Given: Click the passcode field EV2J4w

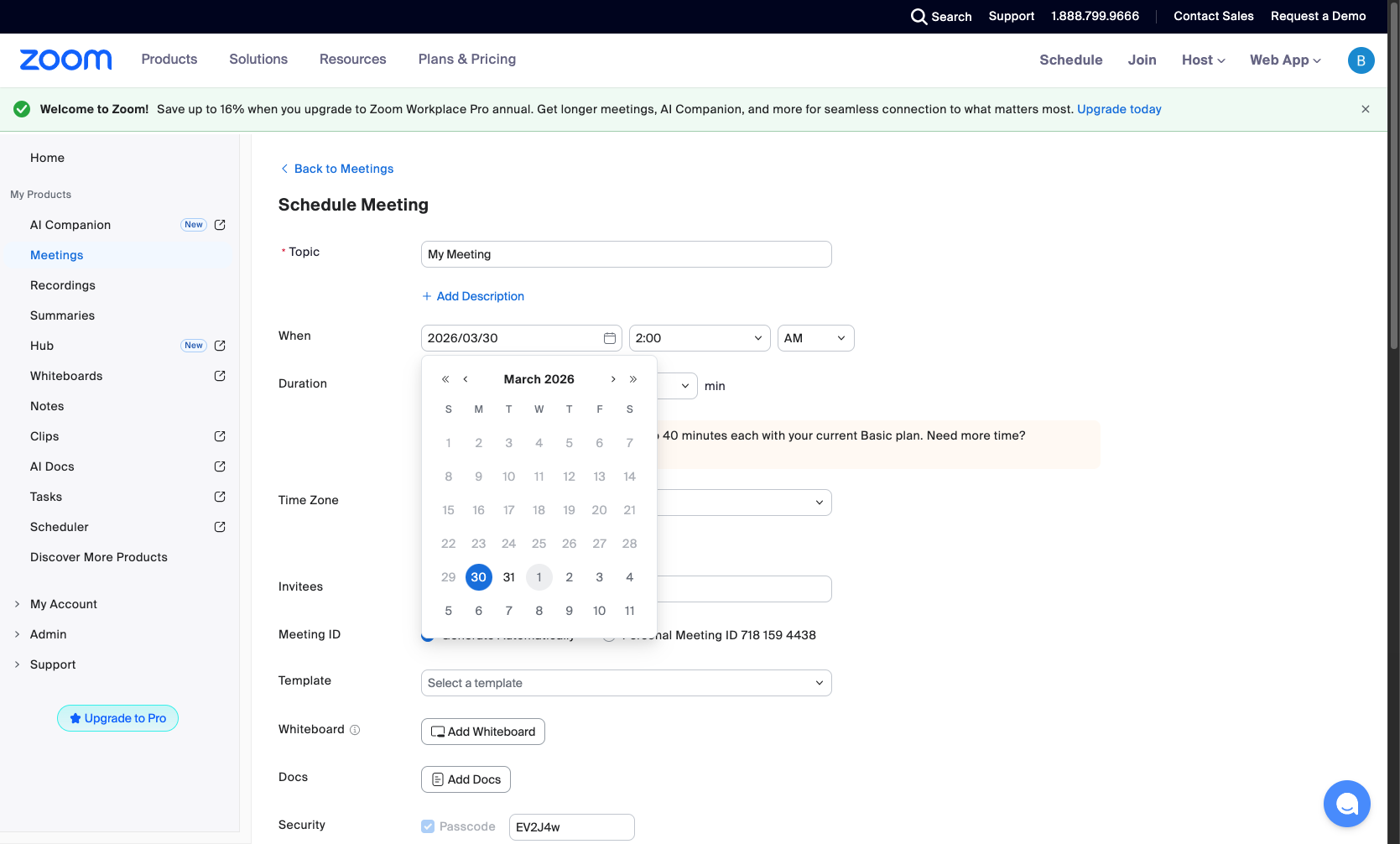Looking at the screenshot, I should [x=571, y=827].
